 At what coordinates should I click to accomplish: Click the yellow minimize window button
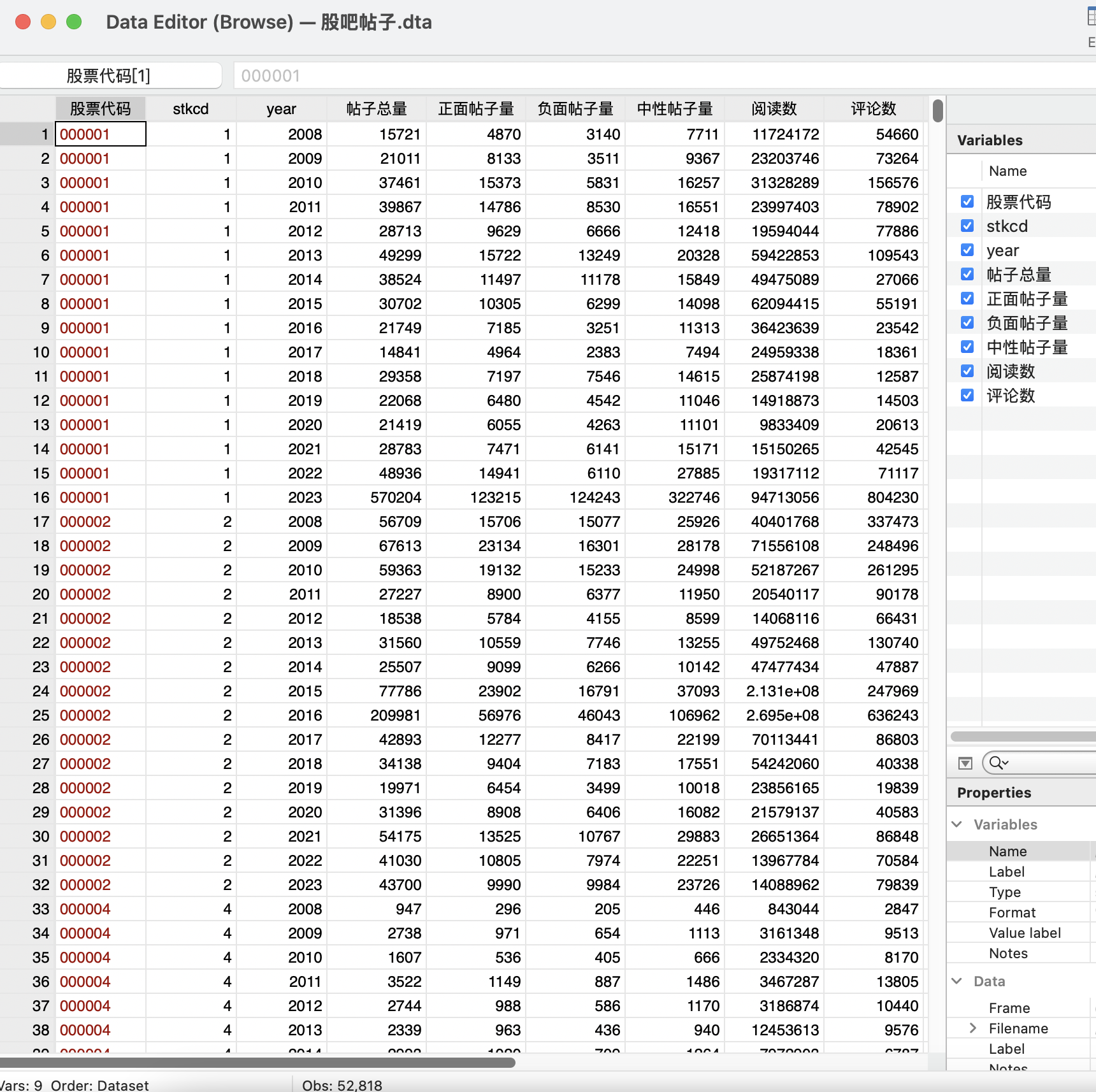coord(48,22)
